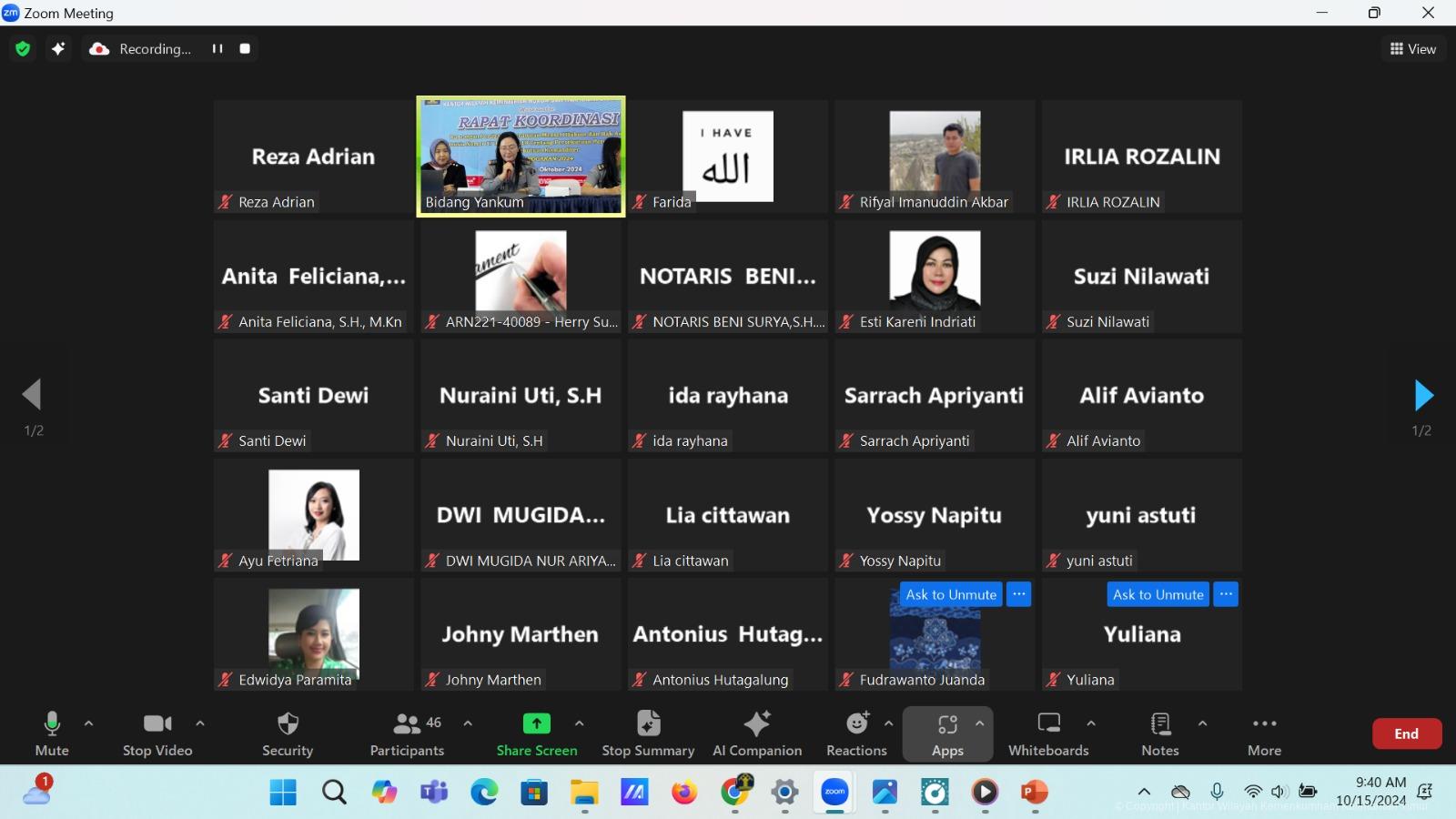This screenshot has width=1456, height=819.
Task: Ask Yuliana to unmute
Action: [1158, 594]
